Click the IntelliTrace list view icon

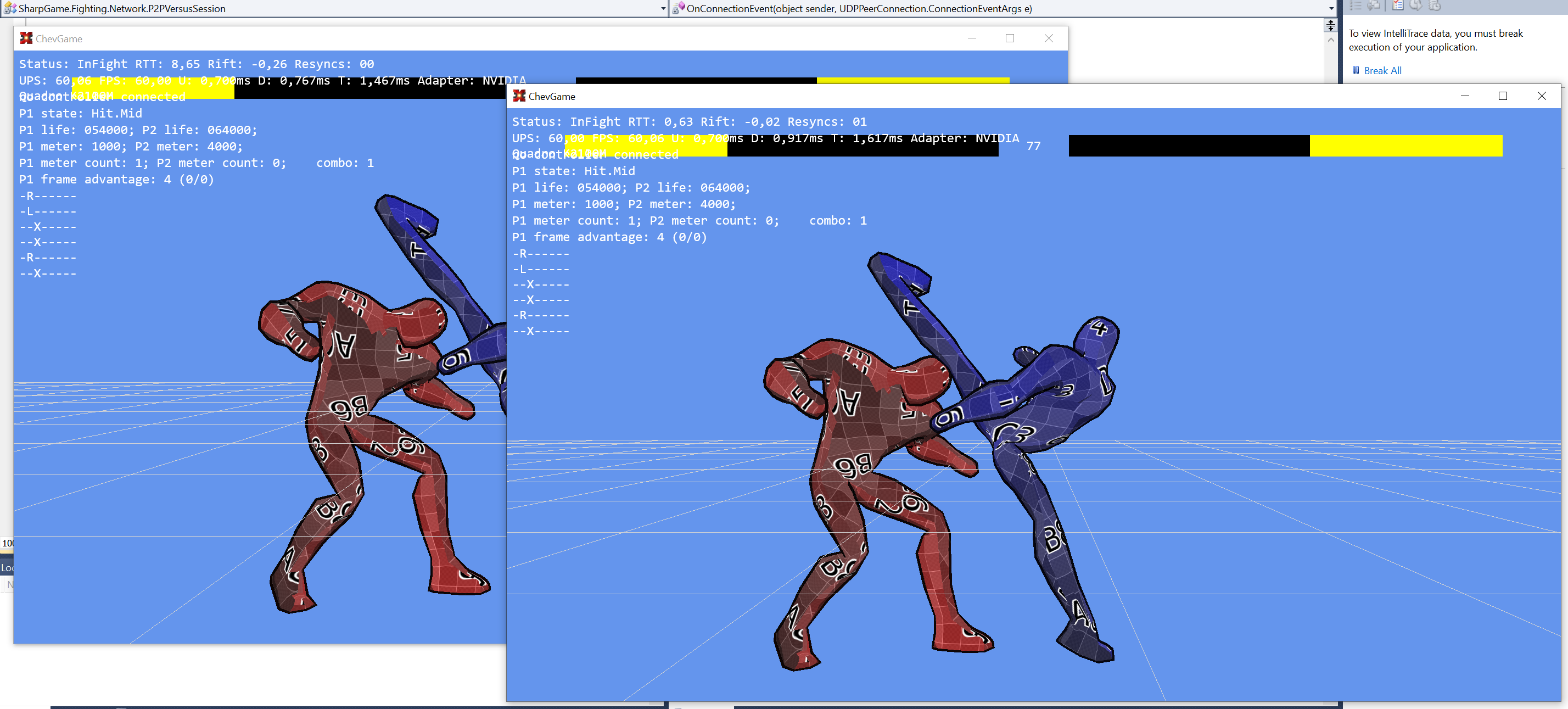pyautogui.click(x=1356, y=5)
